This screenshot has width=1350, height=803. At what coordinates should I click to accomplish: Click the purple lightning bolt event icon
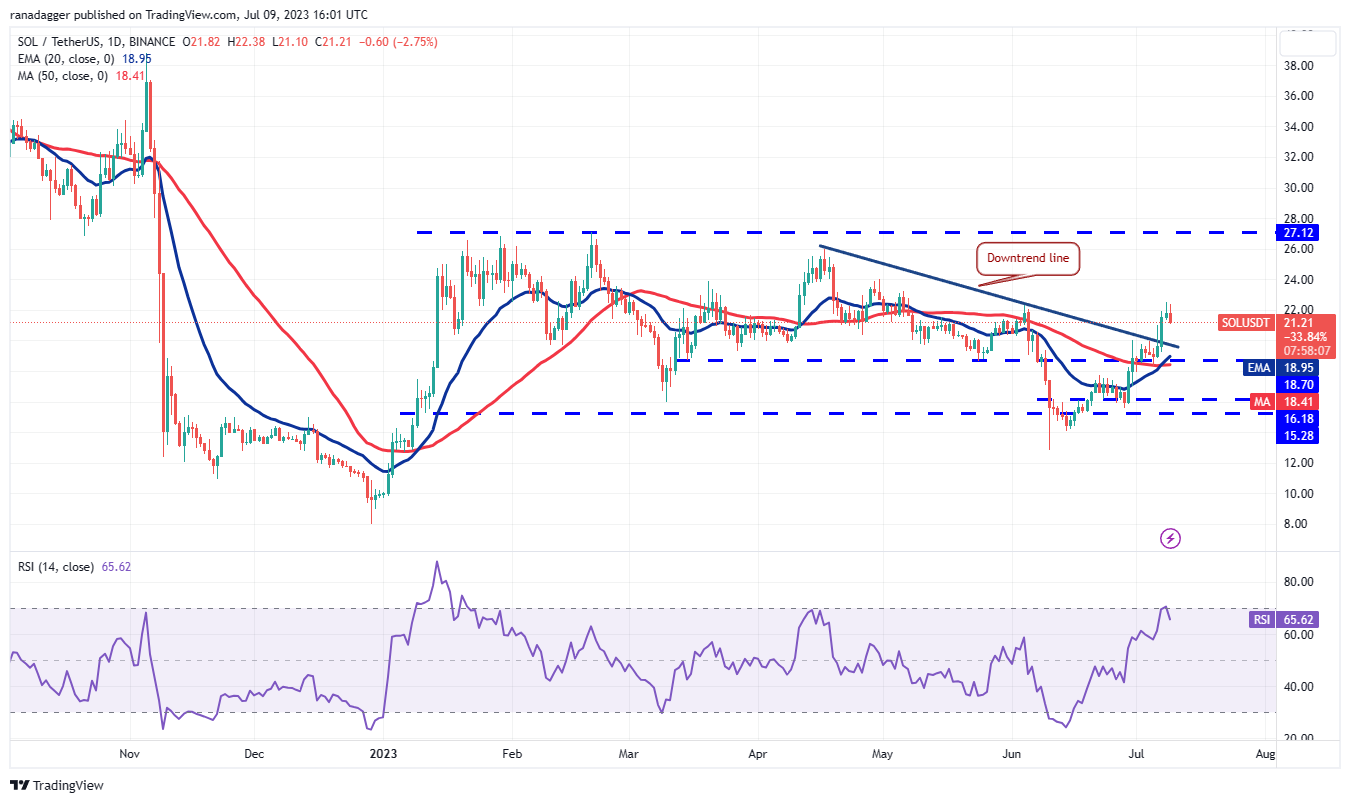(x=1170, y=539)
